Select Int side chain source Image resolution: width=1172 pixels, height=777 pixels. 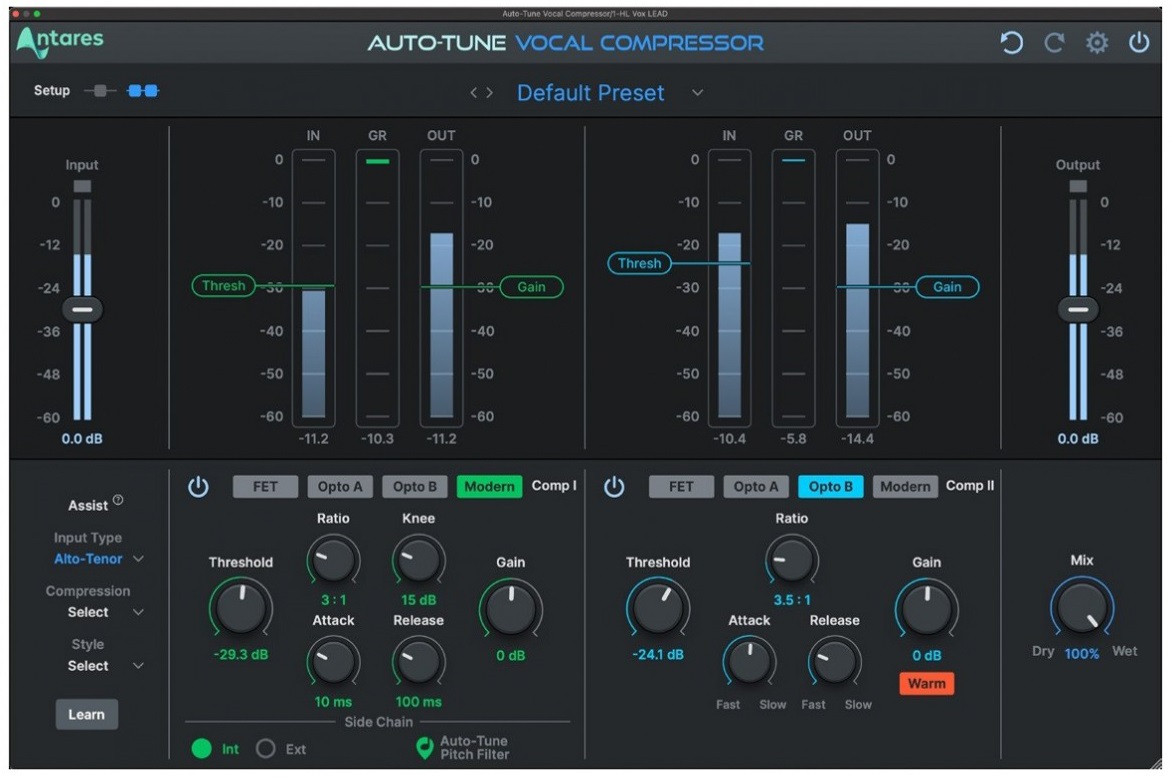201,749
